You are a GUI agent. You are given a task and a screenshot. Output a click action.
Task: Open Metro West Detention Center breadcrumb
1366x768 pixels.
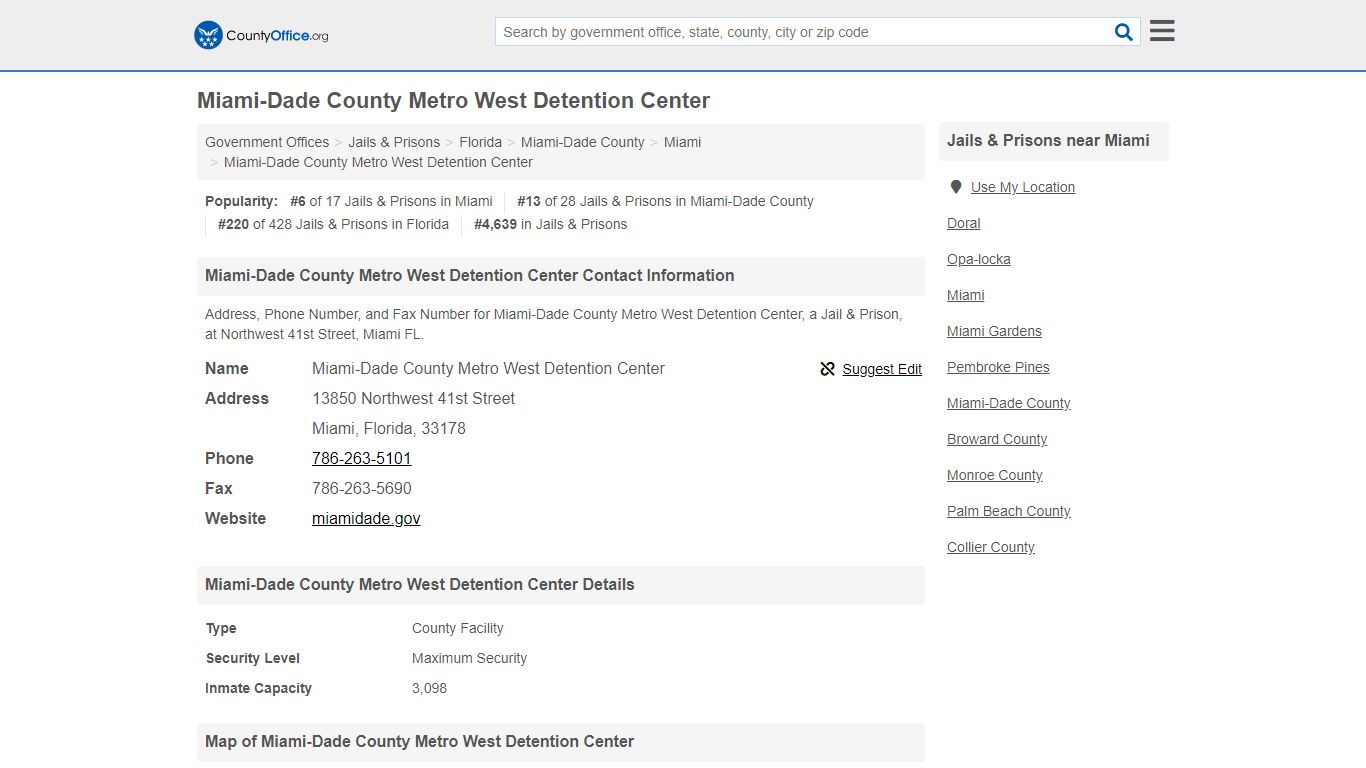(378, 162)
